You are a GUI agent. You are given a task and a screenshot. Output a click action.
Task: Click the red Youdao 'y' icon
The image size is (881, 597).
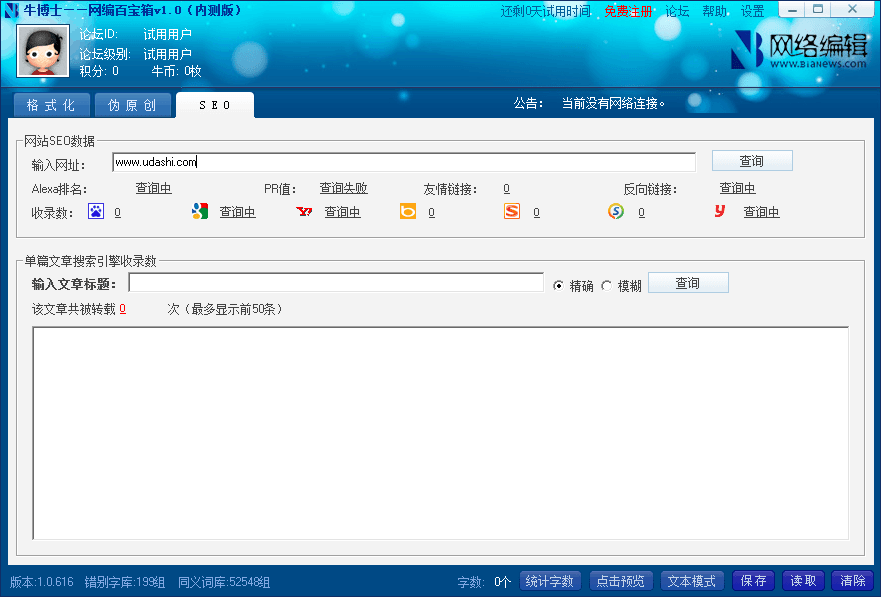tap(719, 211)
